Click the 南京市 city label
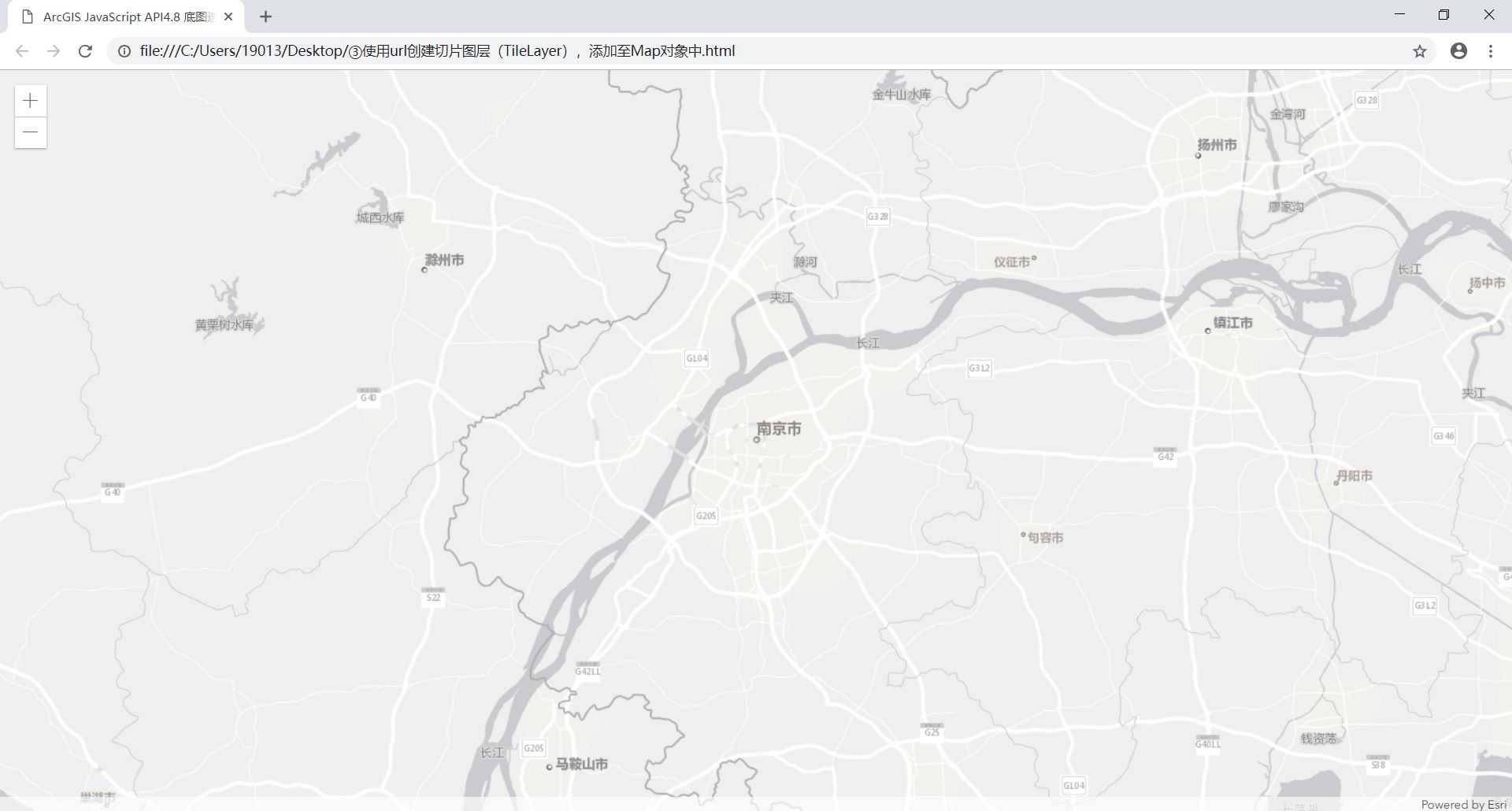This screenshot has height=811, width=1512. click(x=778, y=429)
